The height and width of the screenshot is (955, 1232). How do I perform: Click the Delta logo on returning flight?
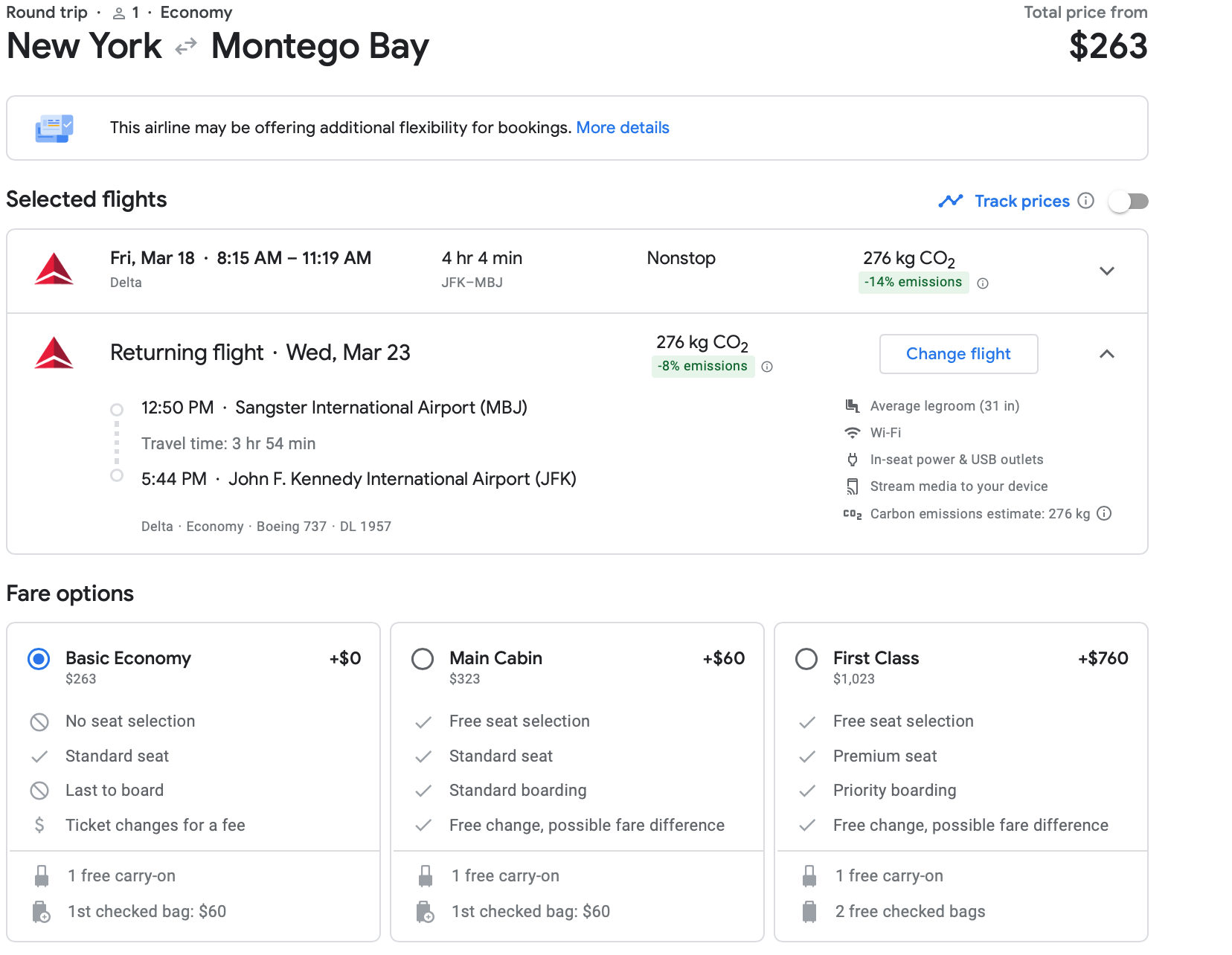[54, 353]
